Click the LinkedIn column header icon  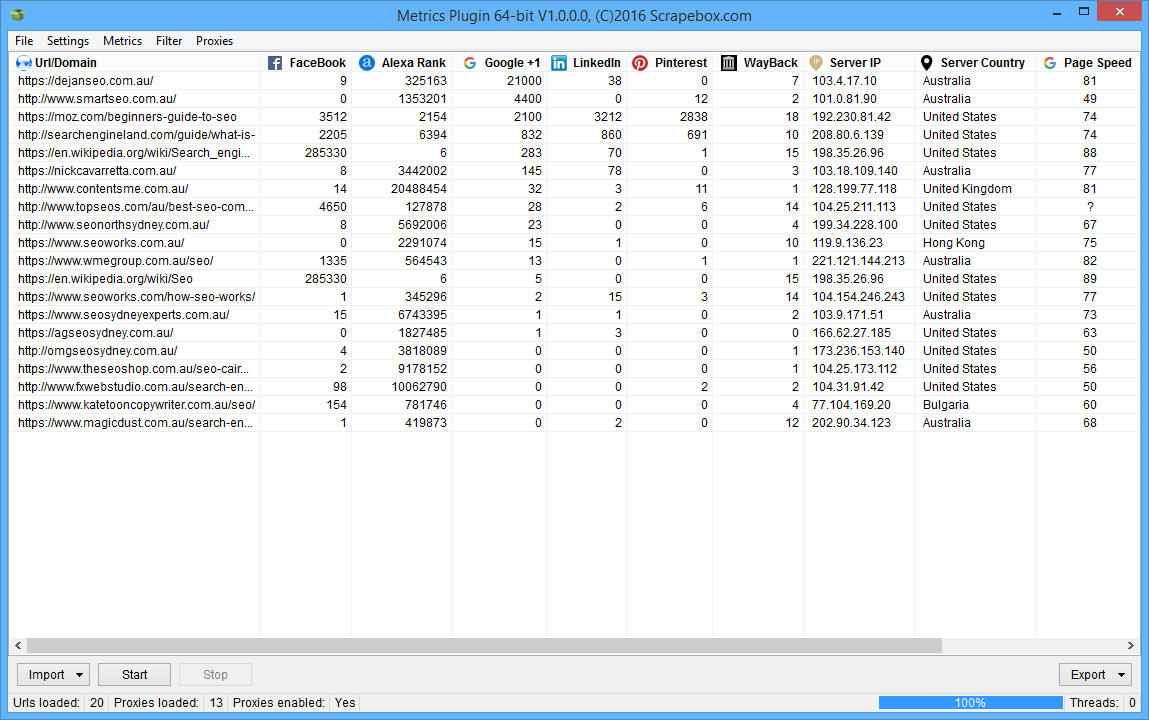point(559,63)
